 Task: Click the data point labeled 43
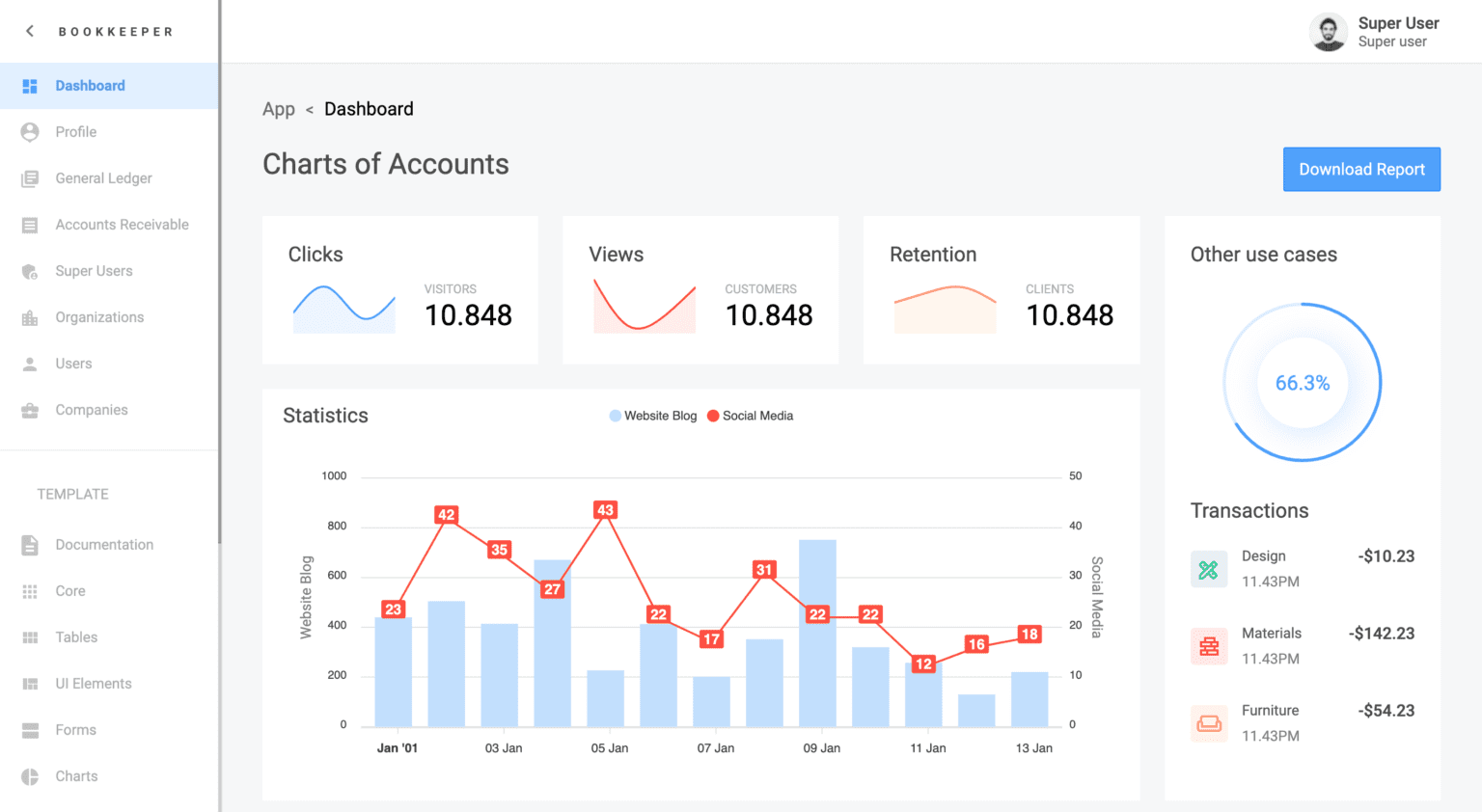605,510
